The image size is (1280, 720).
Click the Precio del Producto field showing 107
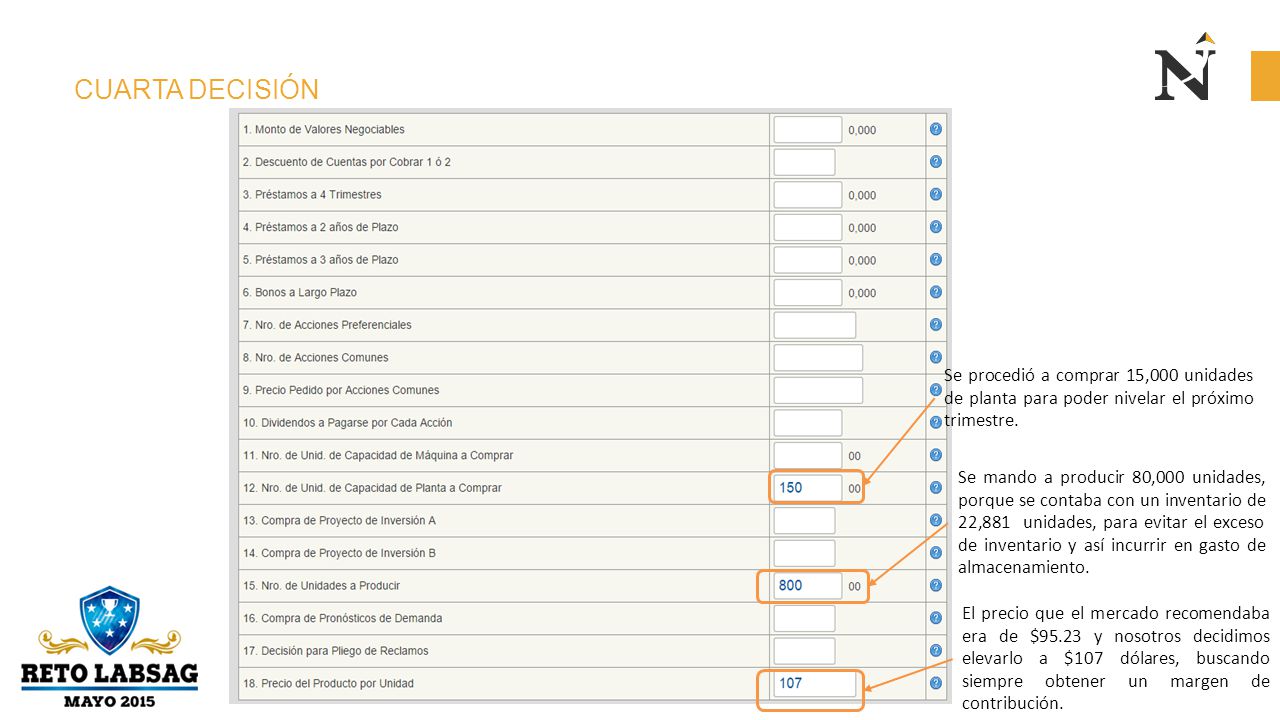815,684
